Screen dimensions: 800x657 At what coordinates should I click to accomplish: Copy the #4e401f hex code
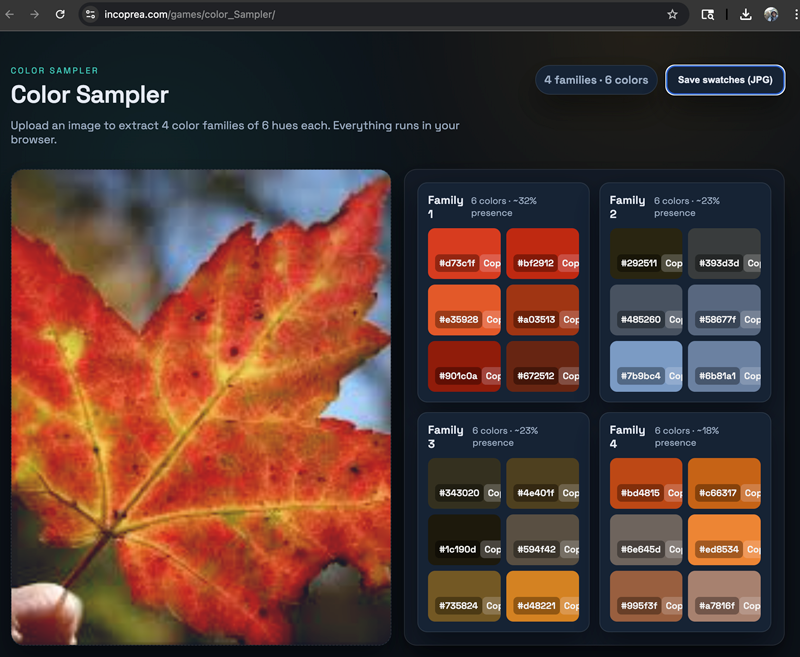click(x=569, y=493)
